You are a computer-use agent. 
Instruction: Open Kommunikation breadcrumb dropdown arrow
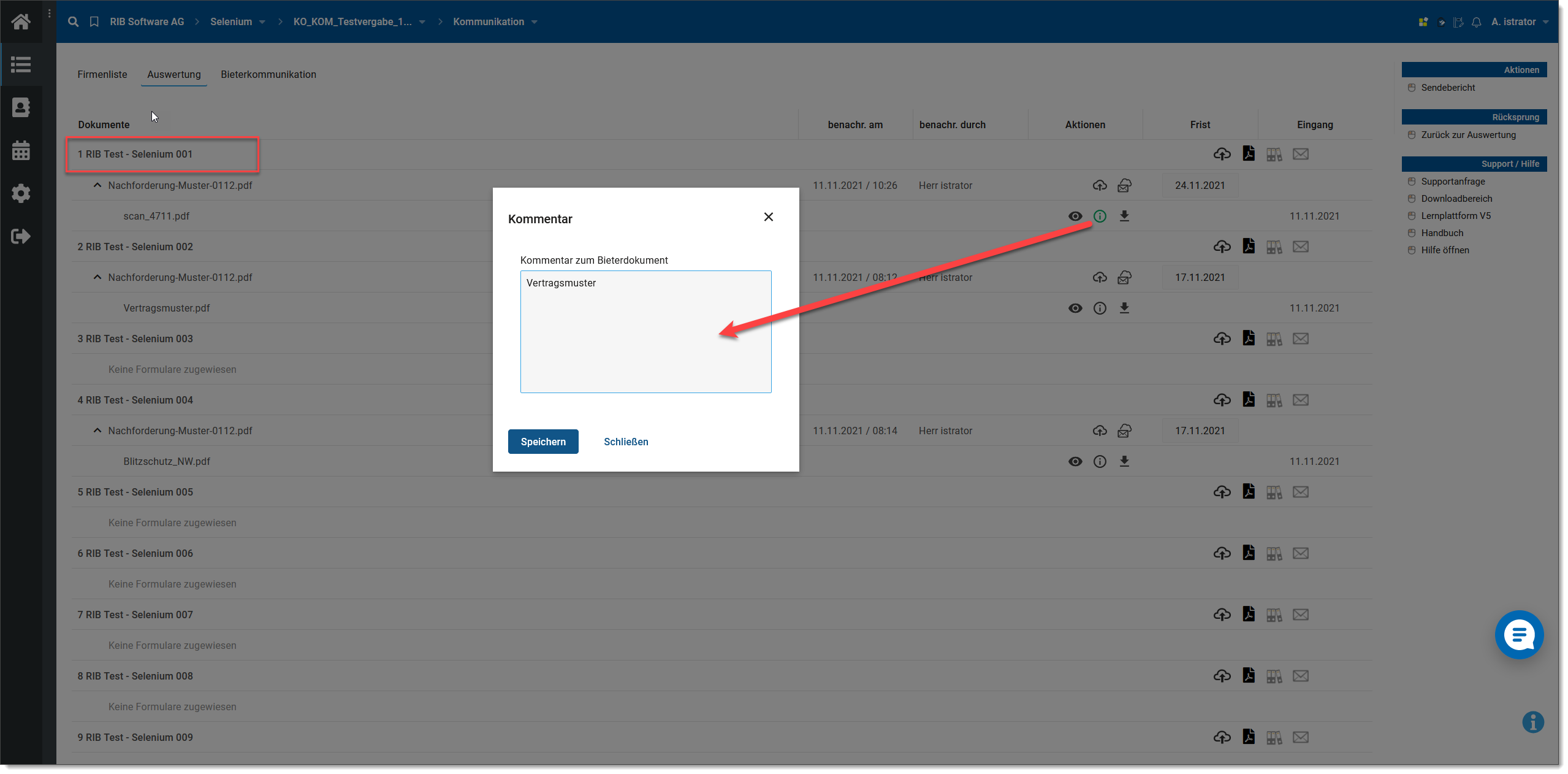pyautogui.click(x=535, y=22)
